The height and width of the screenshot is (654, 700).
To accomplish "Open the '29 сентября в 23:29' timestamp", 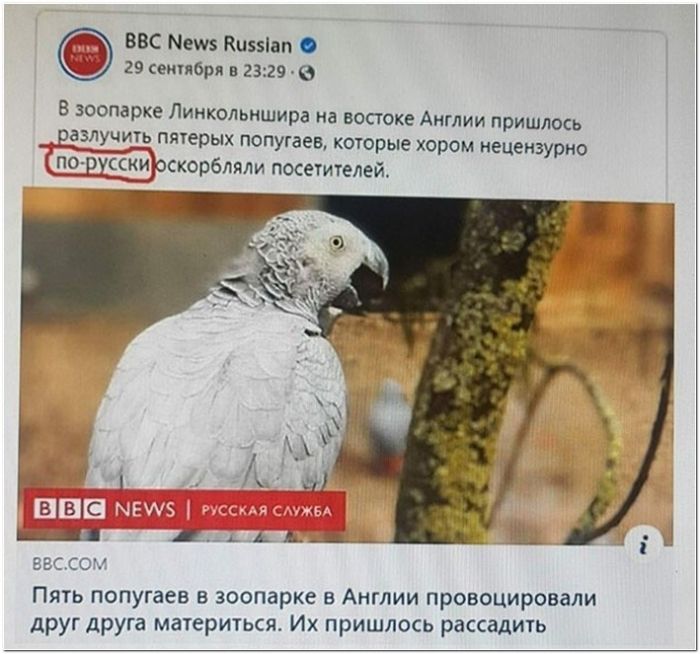I will [x=204, y=70].
